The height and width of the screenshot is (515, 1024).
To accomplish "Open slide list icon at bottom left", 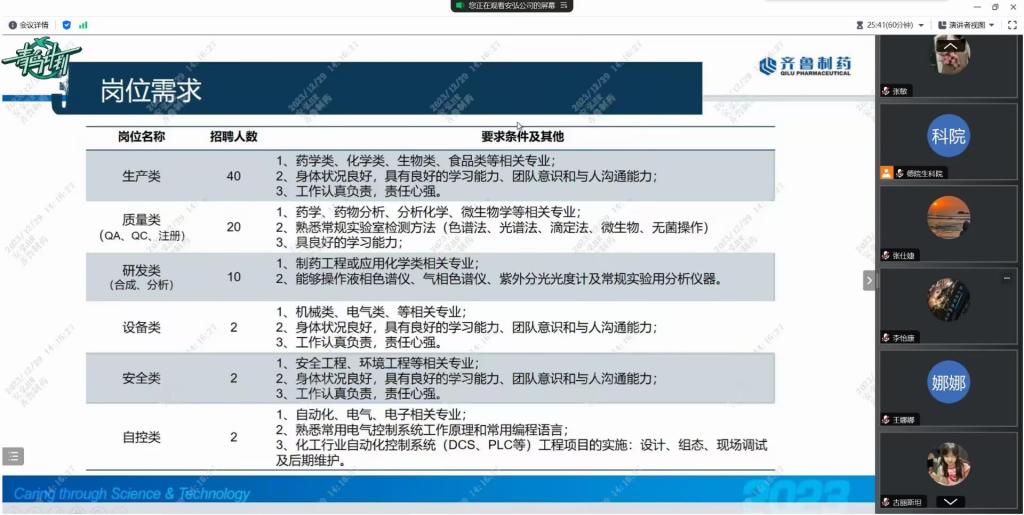I will click(12, 456).
